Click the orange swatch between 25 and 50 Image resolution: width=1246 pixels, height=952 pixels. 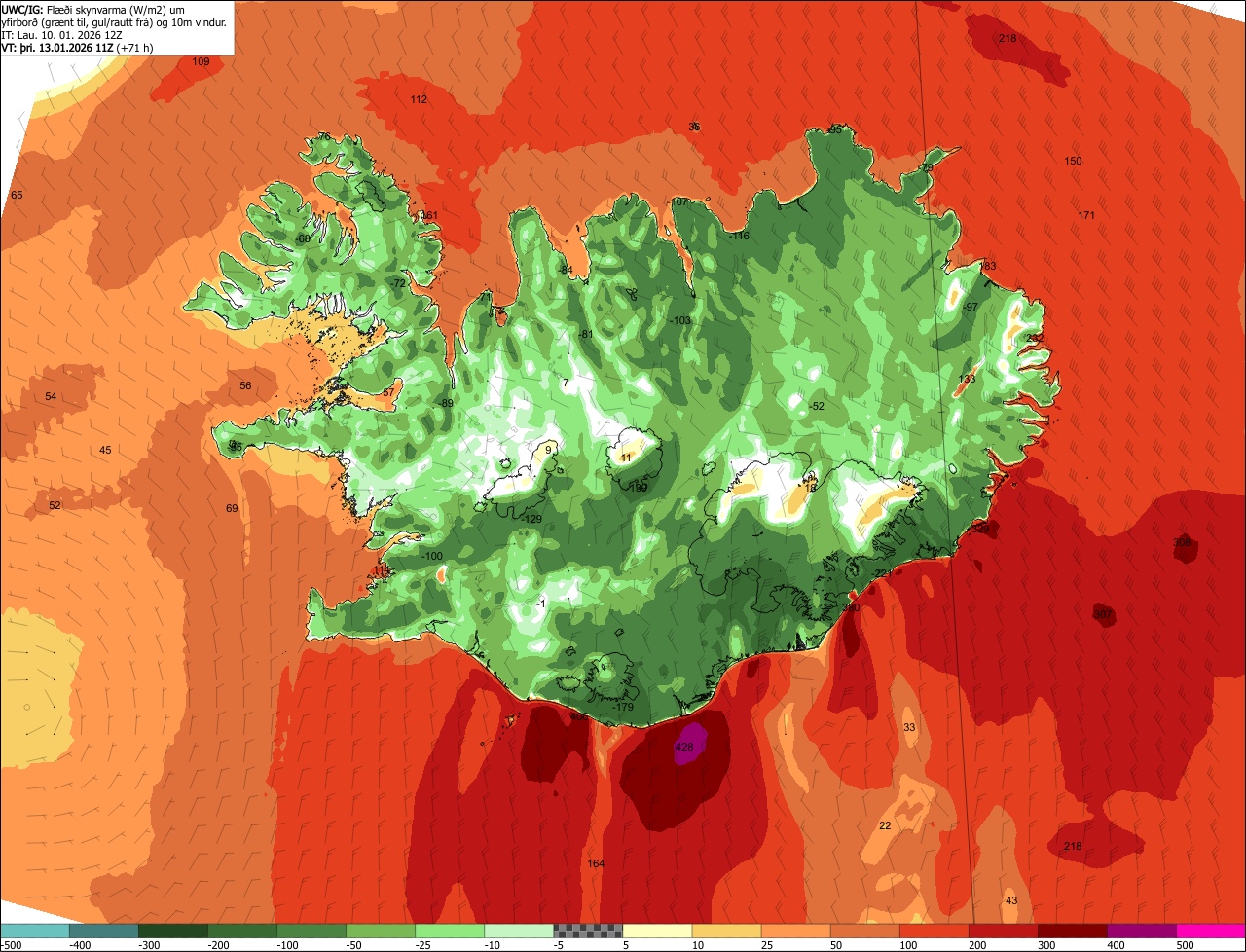pyautogui.click(x=795, y=931)
